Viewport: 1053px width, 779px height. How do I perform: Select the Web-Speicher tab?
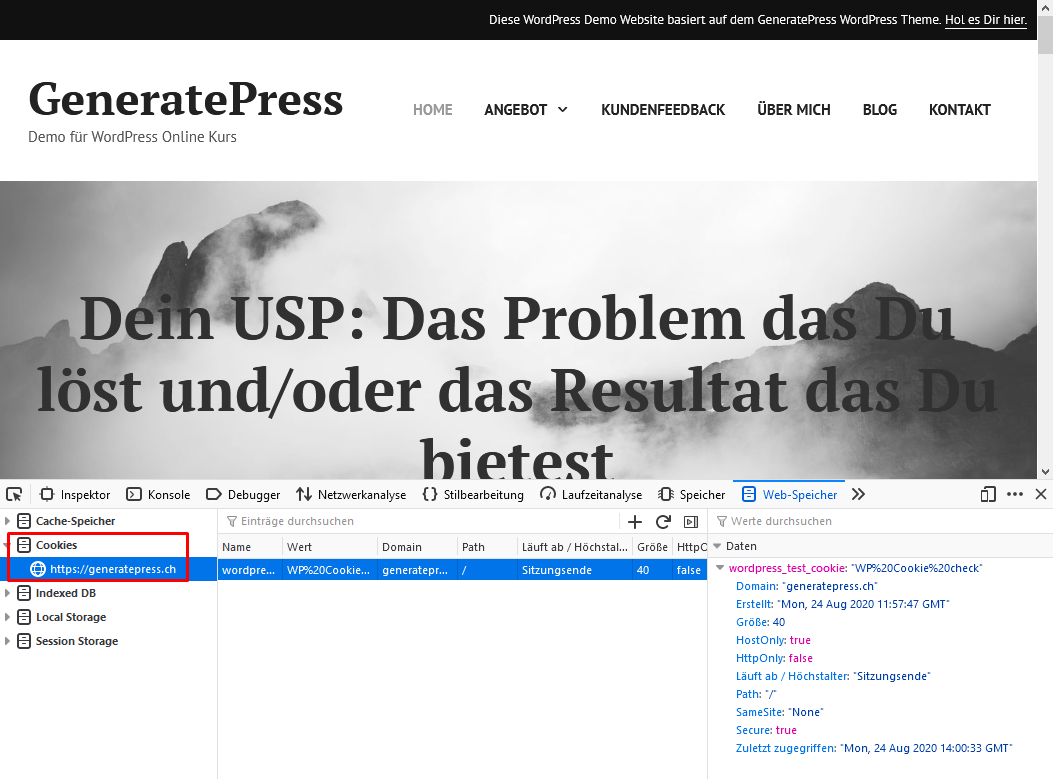(x=789, y=495)
